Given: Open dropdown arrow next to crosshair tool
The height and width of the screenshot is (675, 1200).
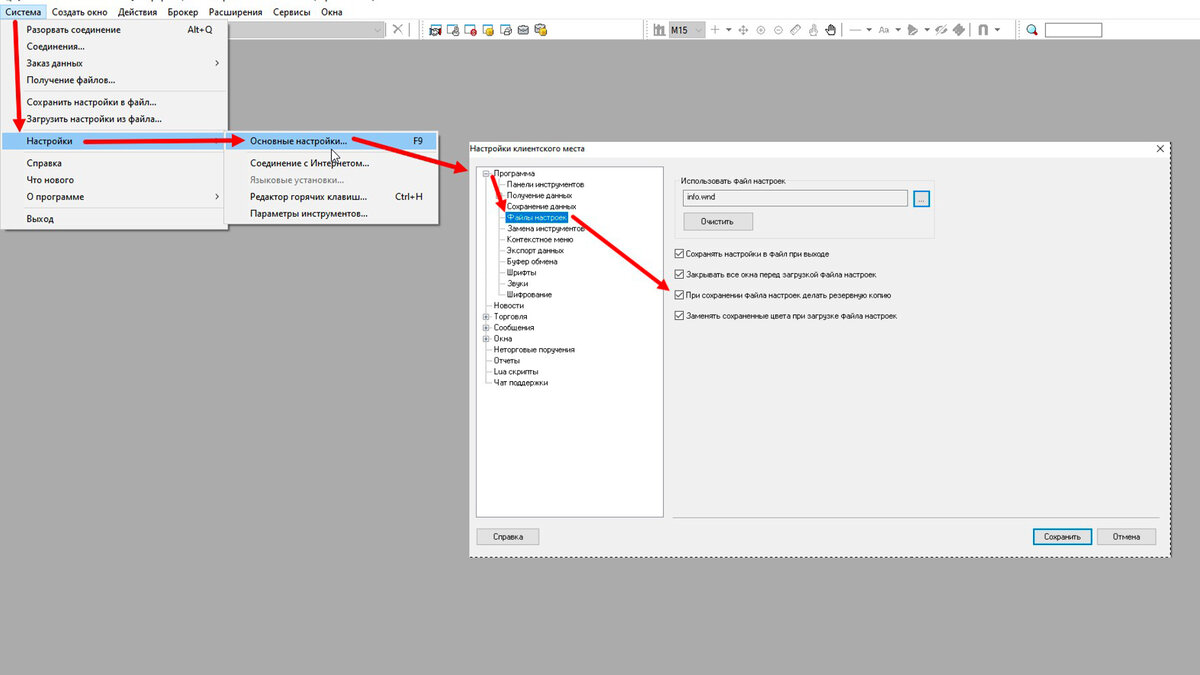Looking at the screenshot, I should (728, 30).
